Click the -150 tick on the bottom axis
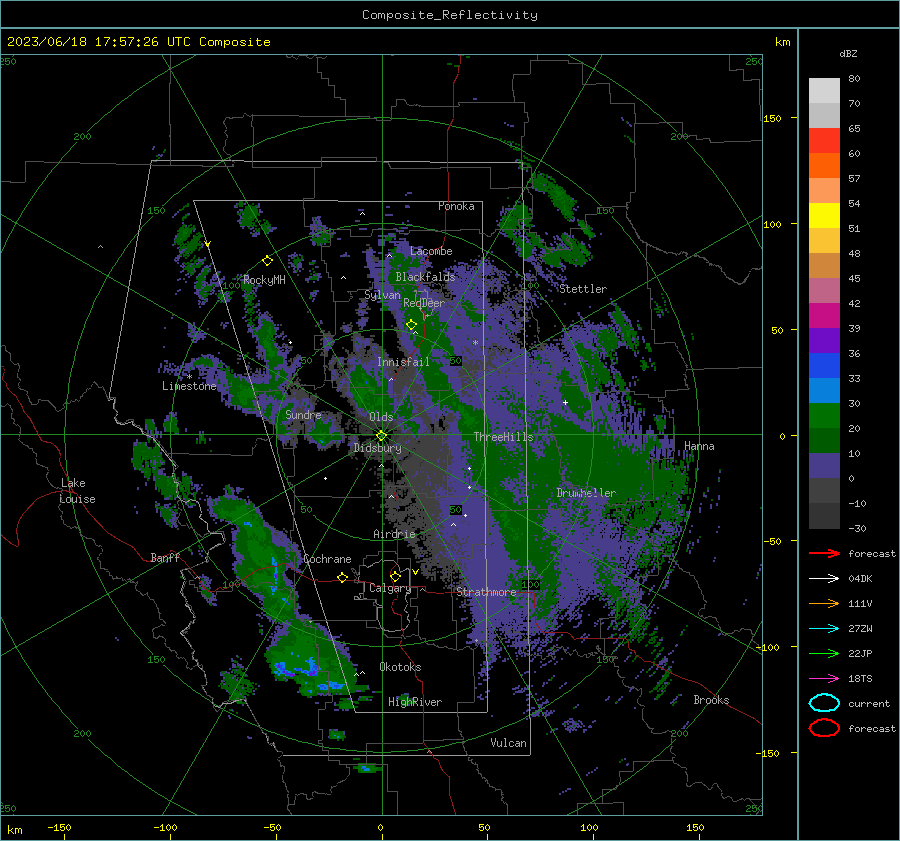 coord(59,827)
